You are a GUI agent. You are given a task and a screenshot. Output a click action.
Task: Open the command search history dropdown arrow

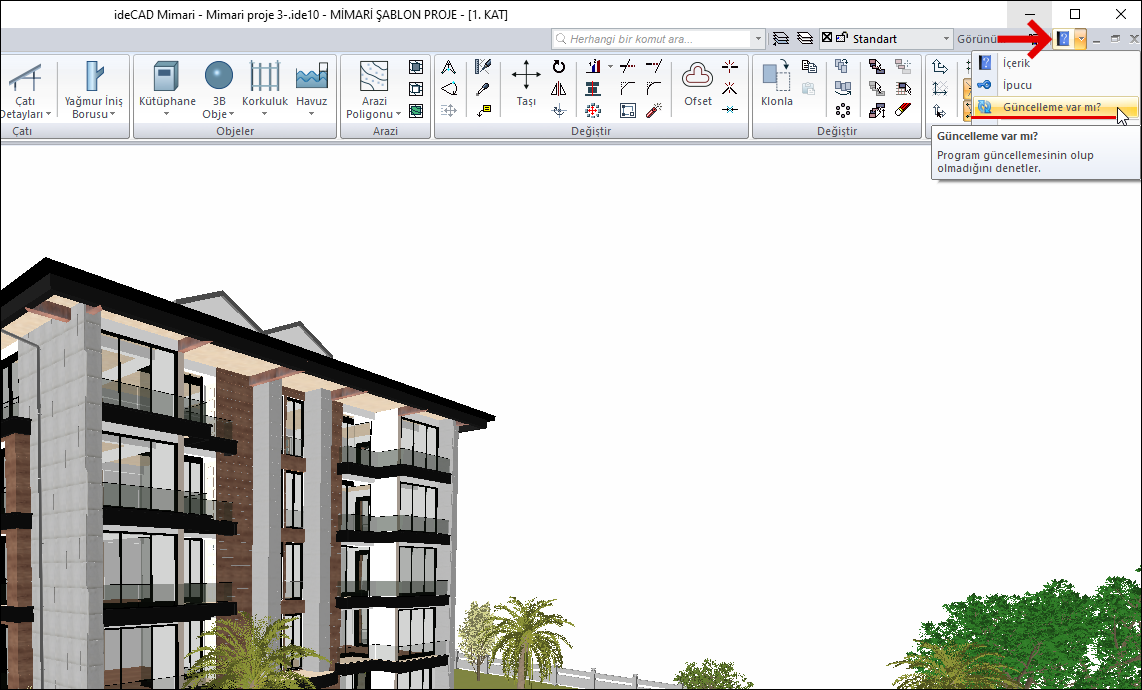[758, 39]
